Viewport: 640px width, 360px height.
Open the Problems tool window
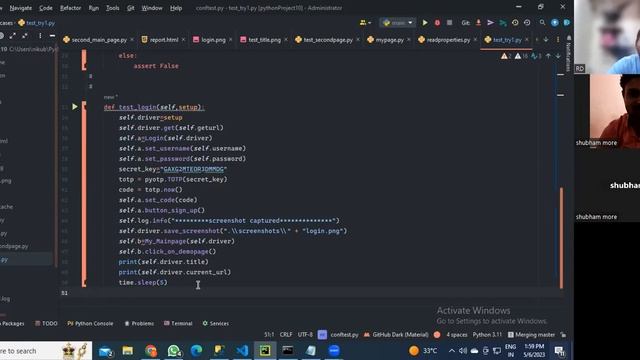(139, 323)
